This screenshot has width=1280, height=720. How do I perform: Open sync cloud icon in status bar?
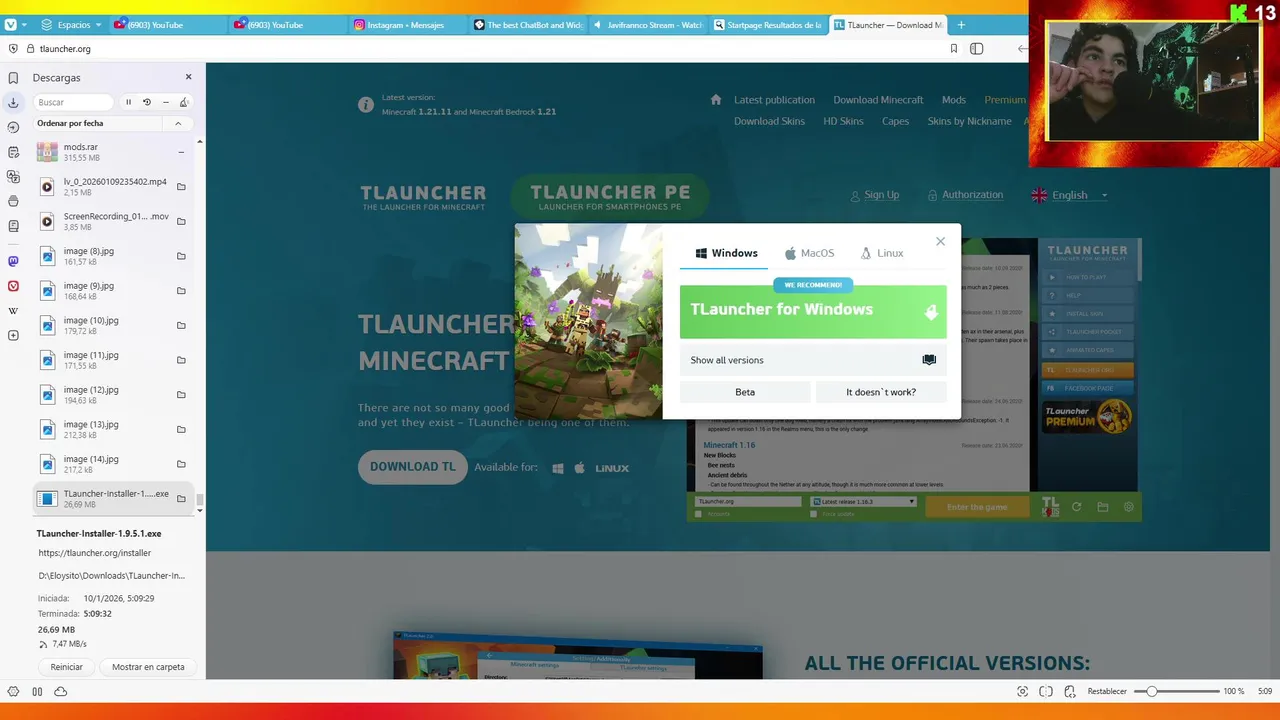point(60,691)
